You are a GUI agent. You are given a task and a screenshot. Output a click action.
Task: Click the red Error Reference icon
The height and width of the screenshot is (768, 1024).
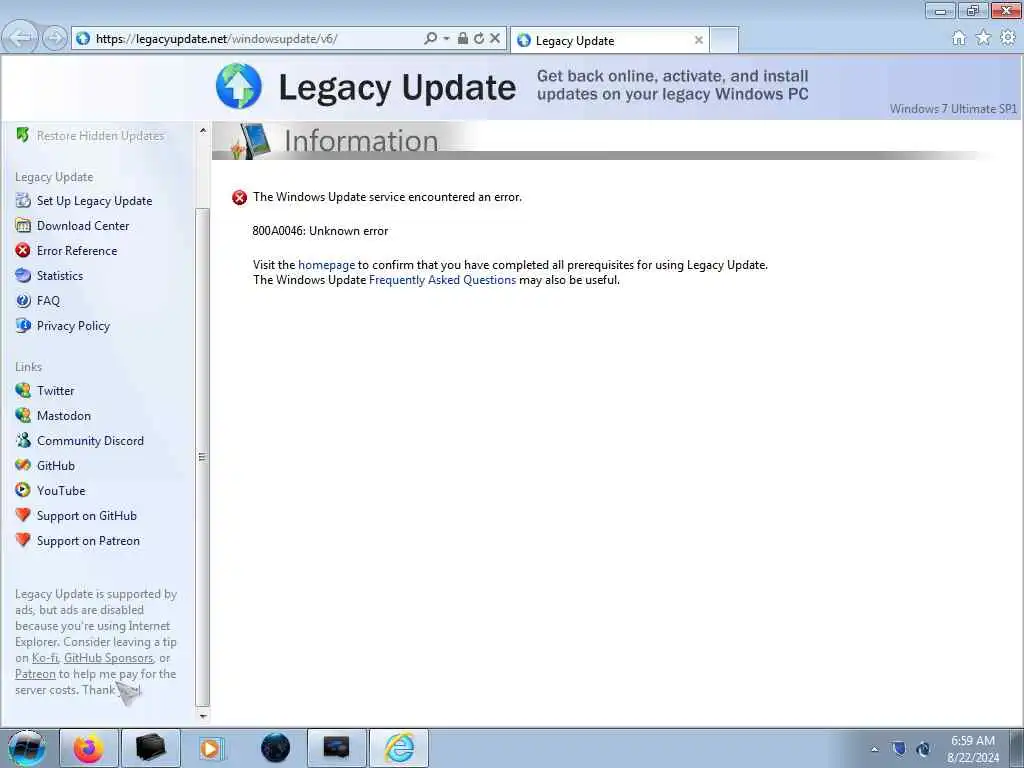(x=23, y=250)
